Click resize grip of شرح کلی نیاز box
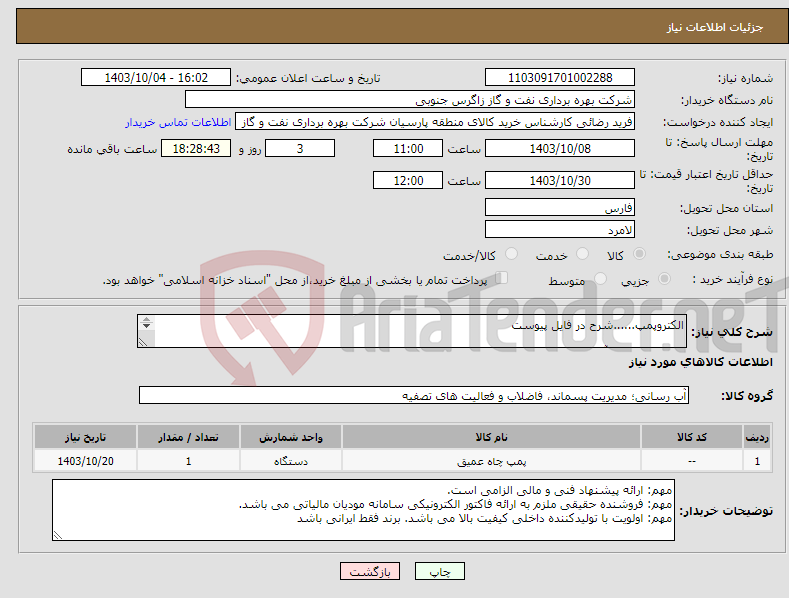This screenshot has height=598, width=789. [143, 342]
